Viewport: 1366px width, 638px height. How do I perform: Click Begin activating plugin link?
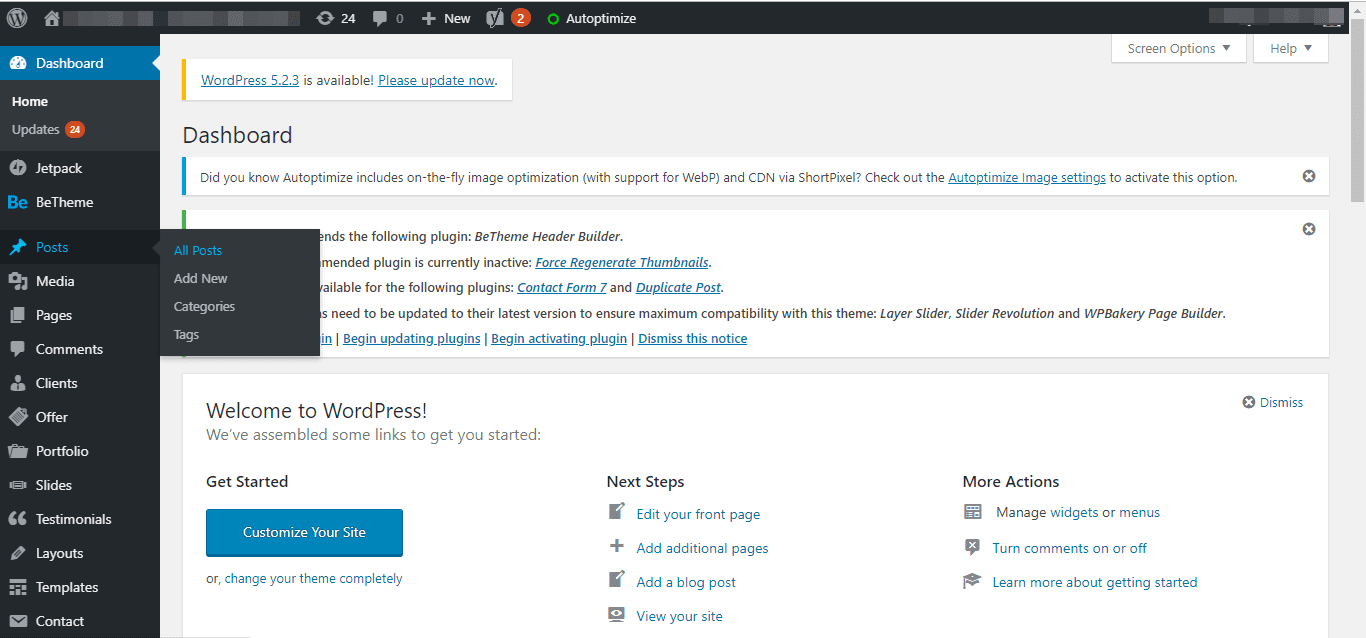pos(559,338)
